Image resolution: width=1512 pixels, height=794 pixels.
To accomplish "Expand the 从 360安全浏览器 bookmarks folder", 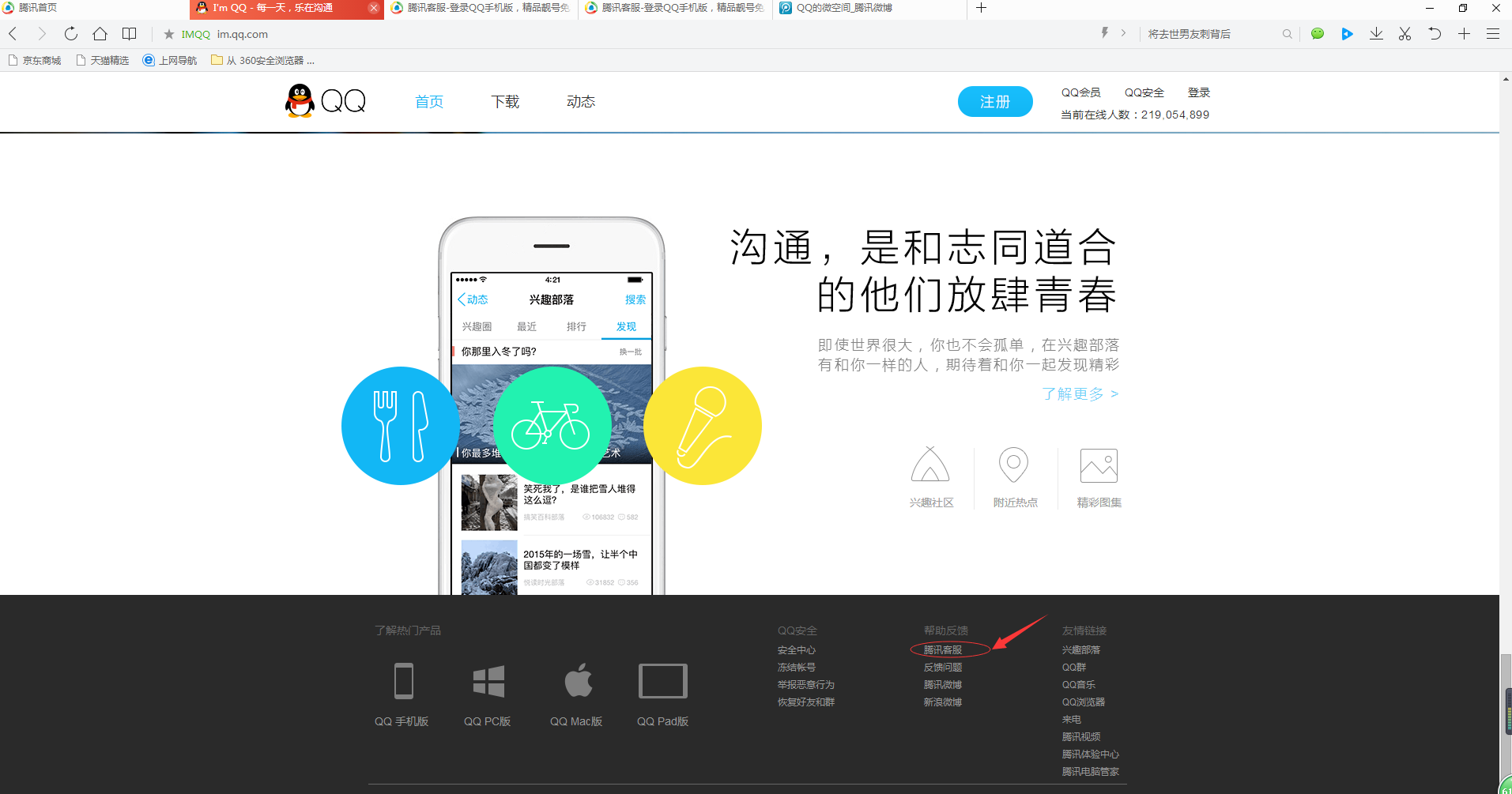I will tap(262, 60).
